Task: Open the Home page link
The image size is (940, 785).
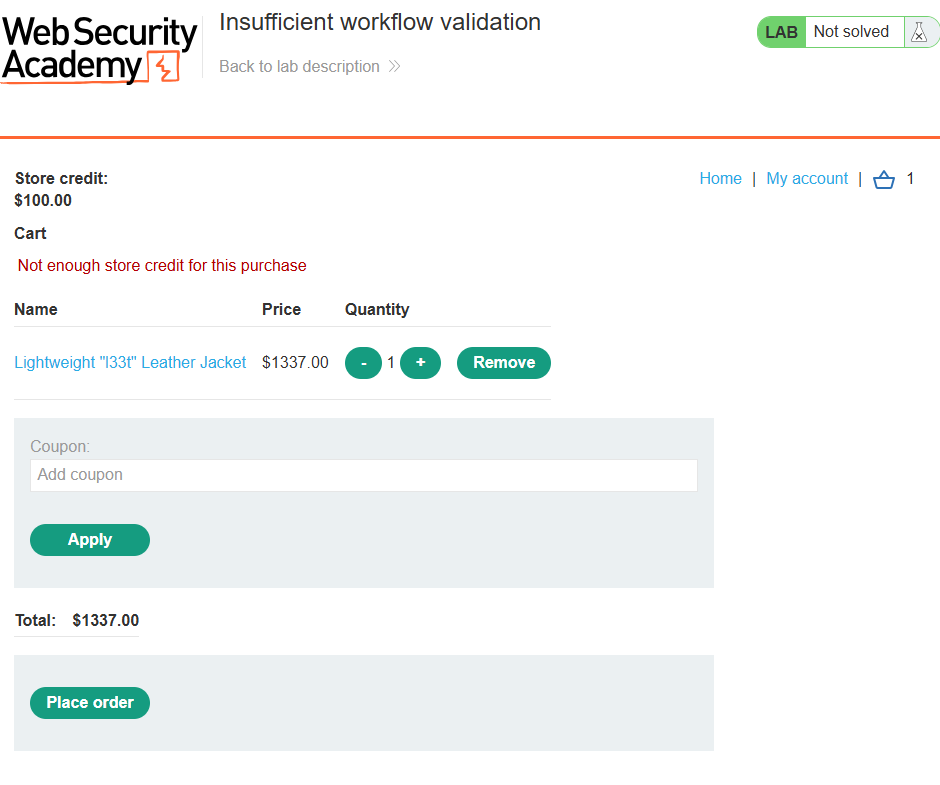Action: [721, 179]
